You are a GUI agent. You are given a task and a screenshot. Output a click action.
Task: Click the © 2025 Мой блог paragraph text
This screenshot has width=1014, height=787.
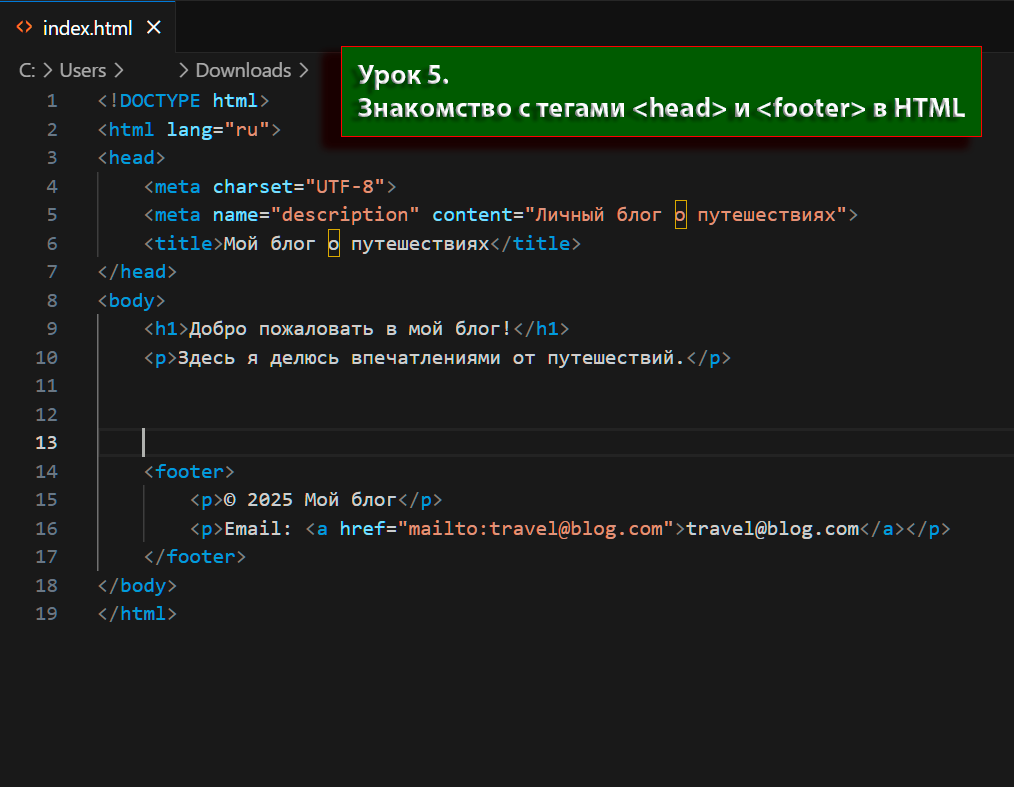click(x=310, y=500)
